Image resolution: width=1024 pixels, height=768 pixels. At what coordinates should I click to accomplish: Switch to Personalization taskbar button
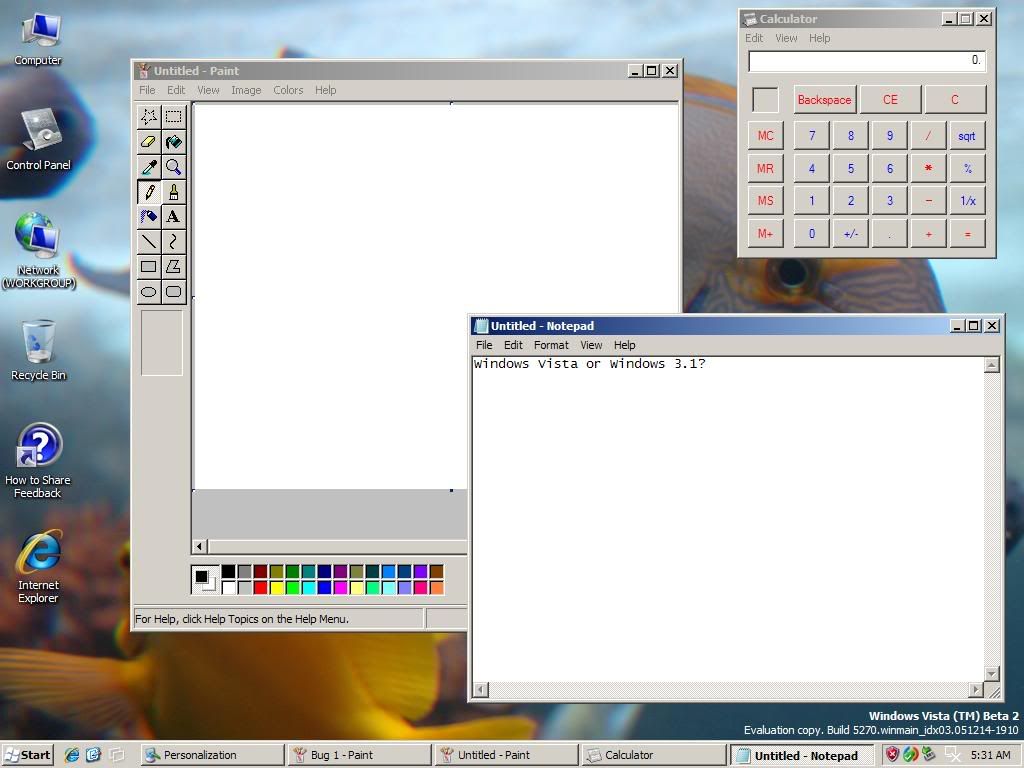tap(212, 755)
